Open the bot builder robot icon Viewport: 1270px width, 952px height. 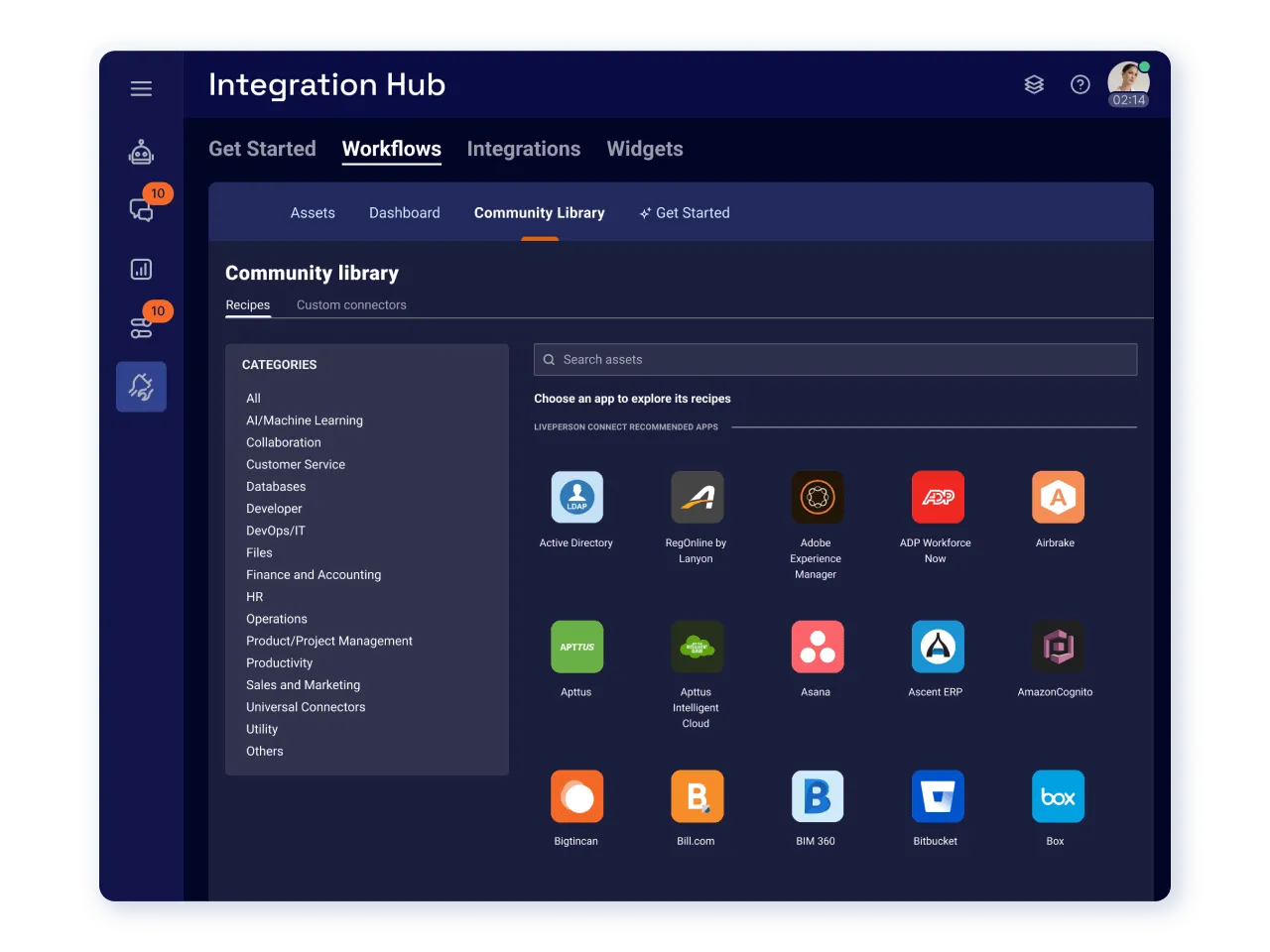pyautogui.click(x=141, y=152)
